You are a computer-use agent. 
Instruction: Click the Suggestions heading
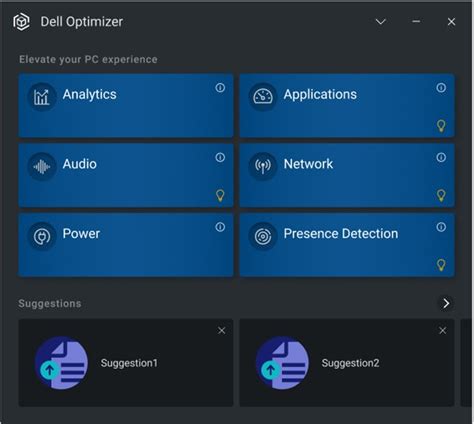(x=50, y=304)
